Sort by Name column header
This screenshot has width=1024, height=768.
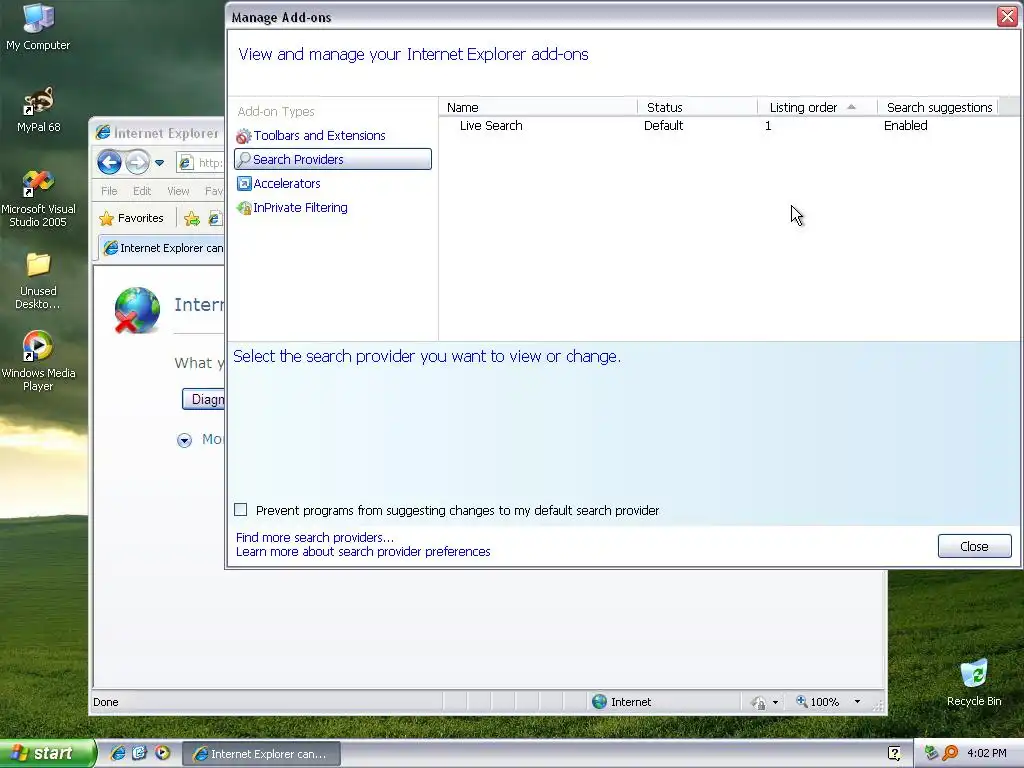(x=538, y=107)
